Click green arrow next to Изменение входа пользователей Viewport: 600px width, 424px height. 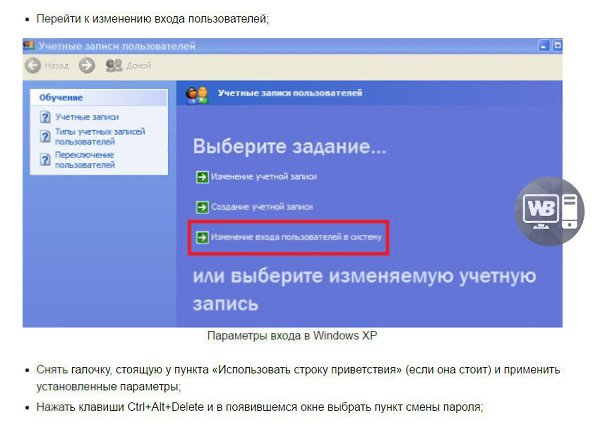pos(202,238)
